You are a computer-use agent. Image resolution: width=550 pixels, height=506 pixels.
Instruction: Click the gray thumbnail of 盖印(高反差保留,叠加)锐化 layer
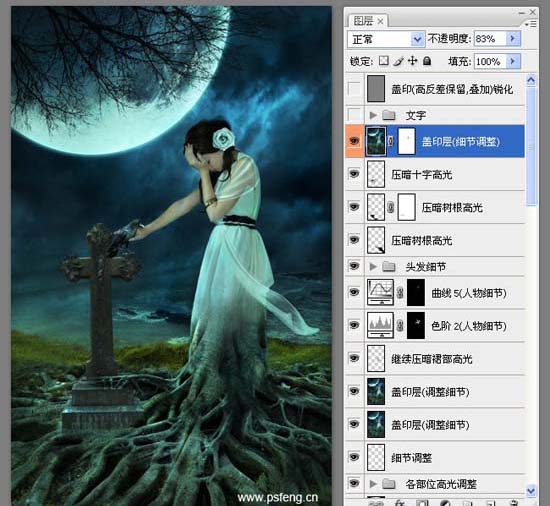376,89
